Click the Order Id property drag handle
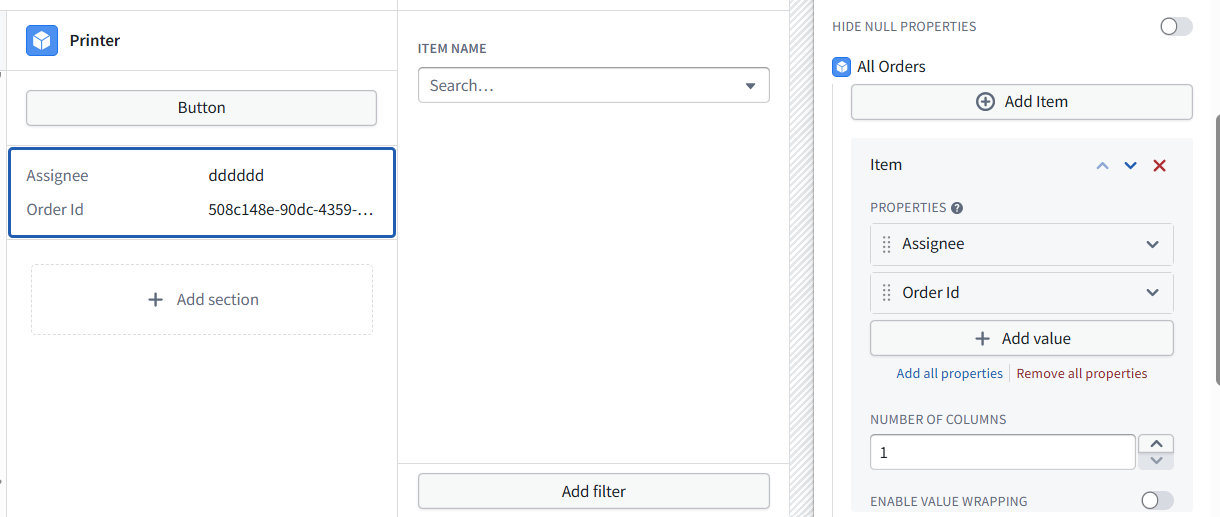 (886, 293)
